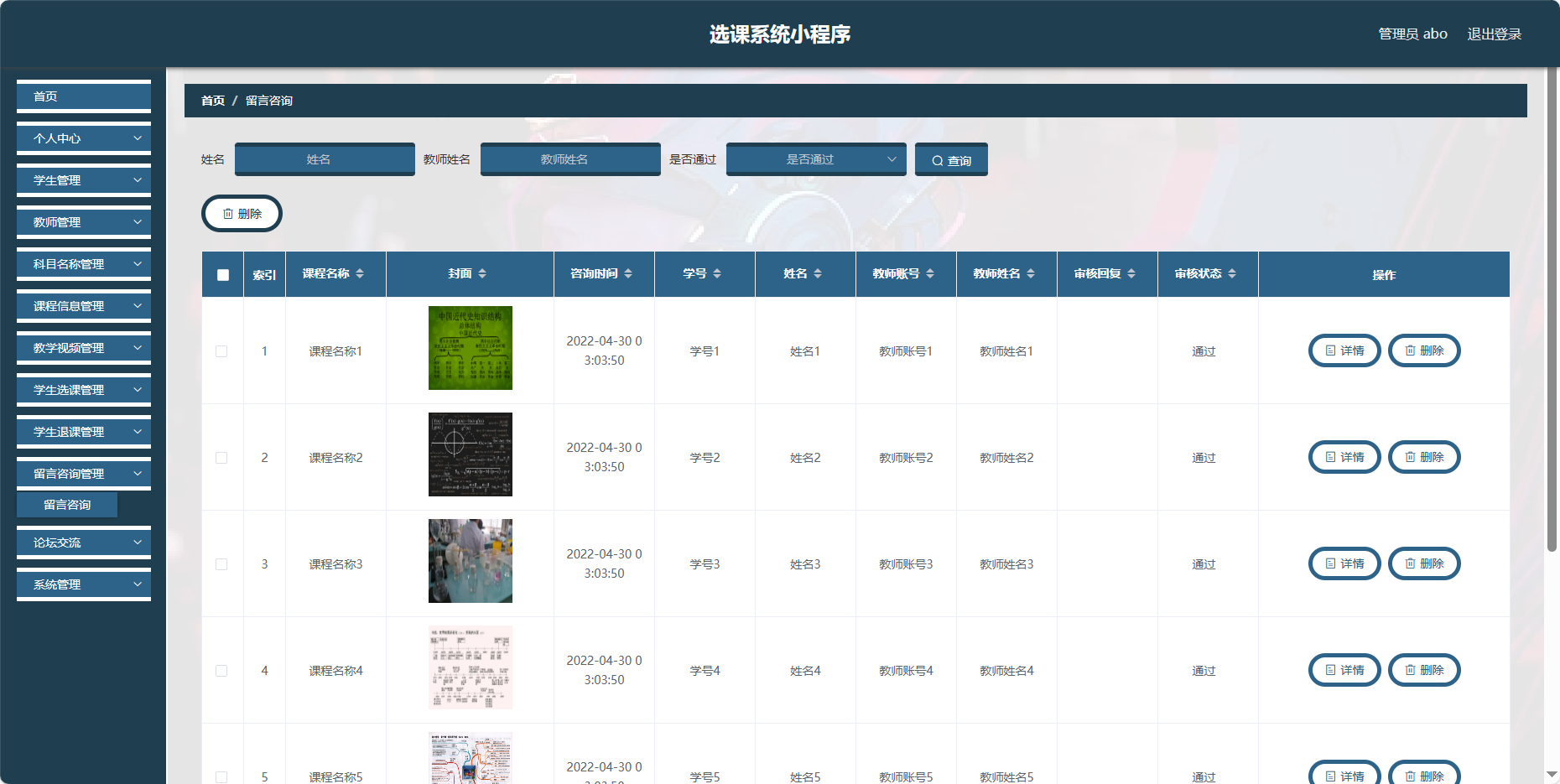Sort table by 封面 column arrows
1560x784 pixels.
coord(482,273)
